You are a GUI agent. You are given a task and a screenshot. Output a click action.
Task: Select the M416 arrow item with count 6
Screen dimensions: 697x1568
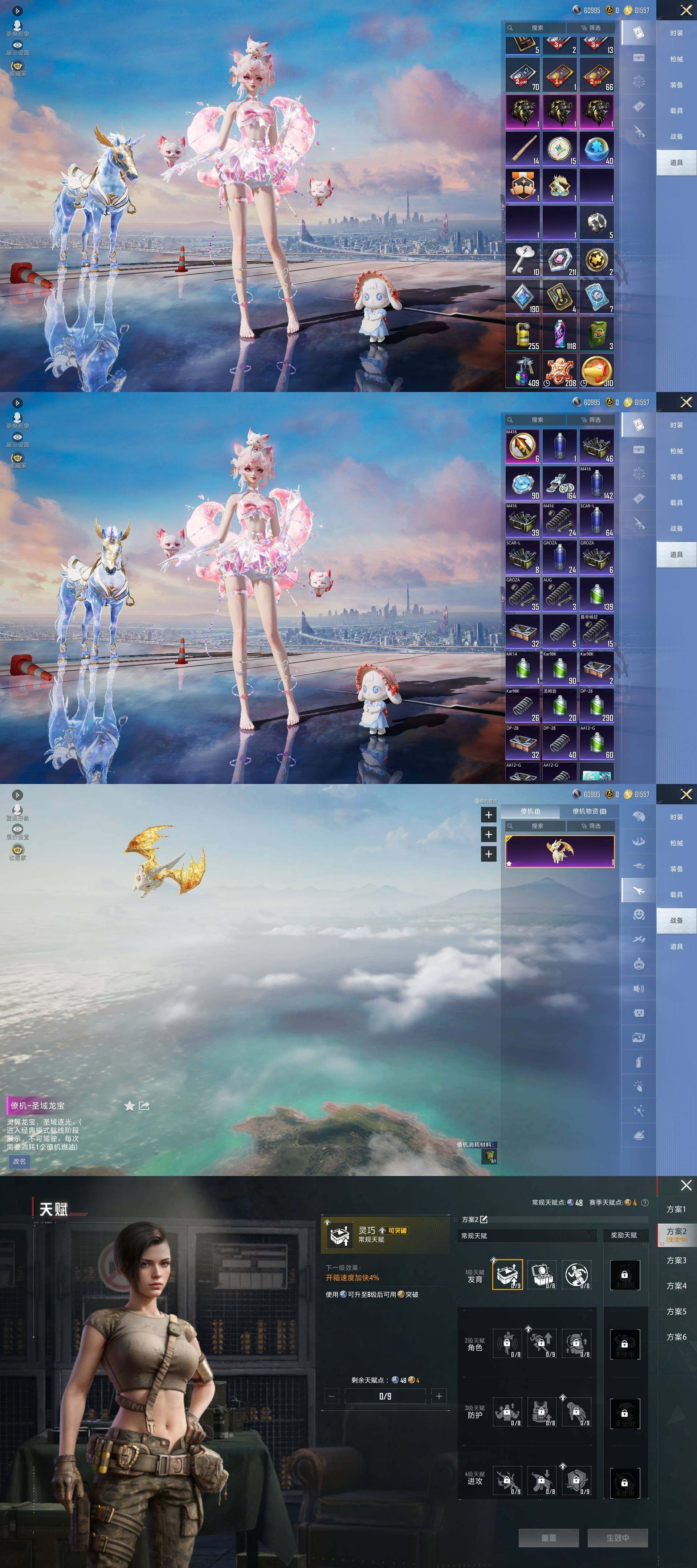[523, 446]
